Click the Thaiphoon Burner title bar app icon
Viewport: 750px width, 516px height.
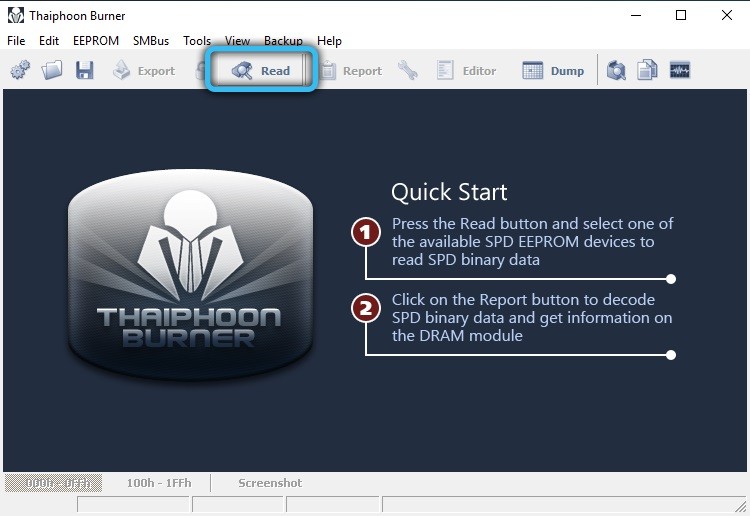(15, 15)
